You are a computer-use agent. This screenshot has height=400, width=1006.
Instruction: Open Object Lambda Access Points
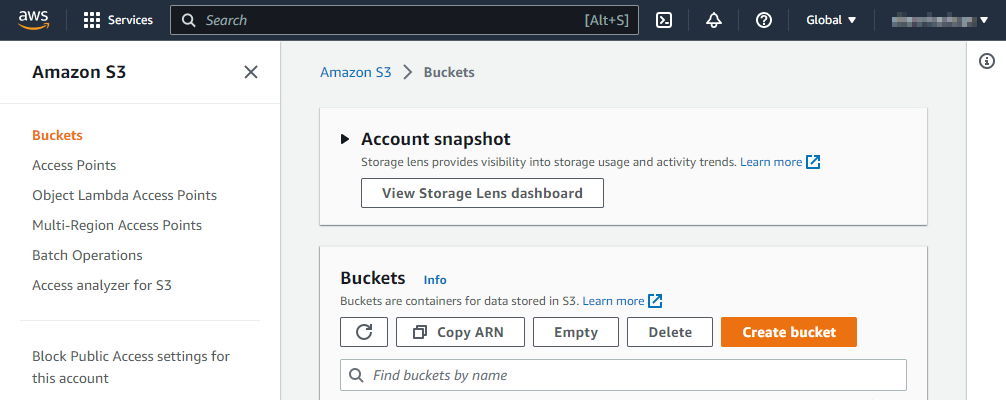click(x=124, y=195)
